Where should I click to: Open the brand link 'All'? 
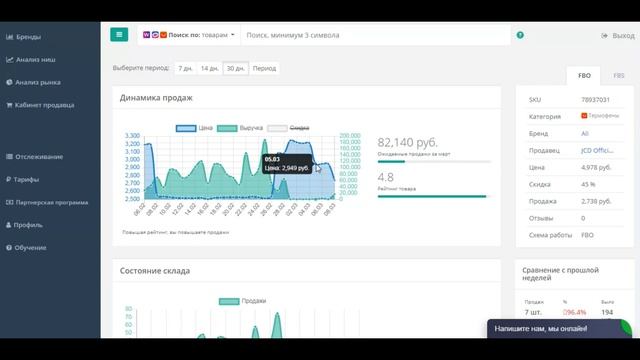tap(584, 133)
